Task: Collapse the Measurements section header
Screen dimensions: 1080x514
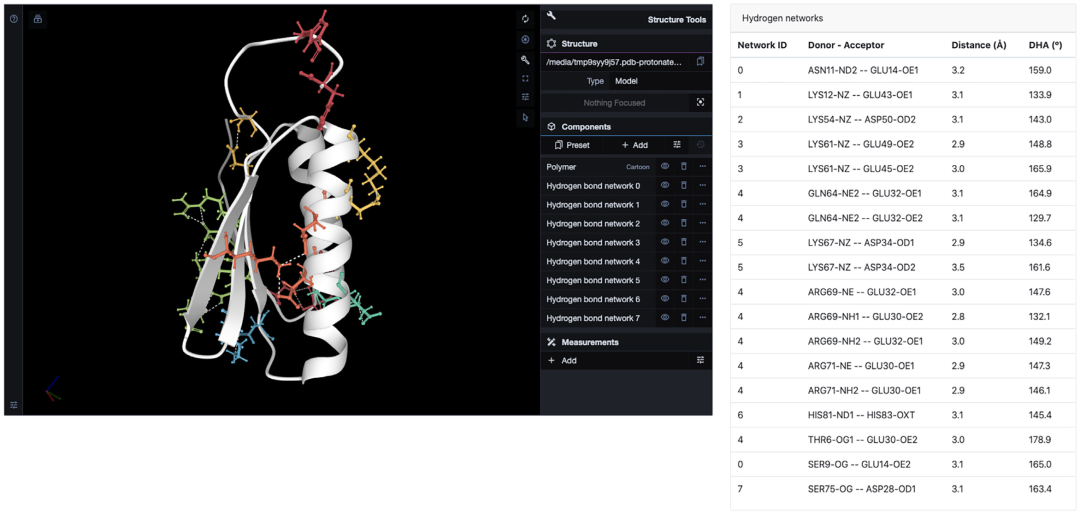Action: tap(626, 342)
